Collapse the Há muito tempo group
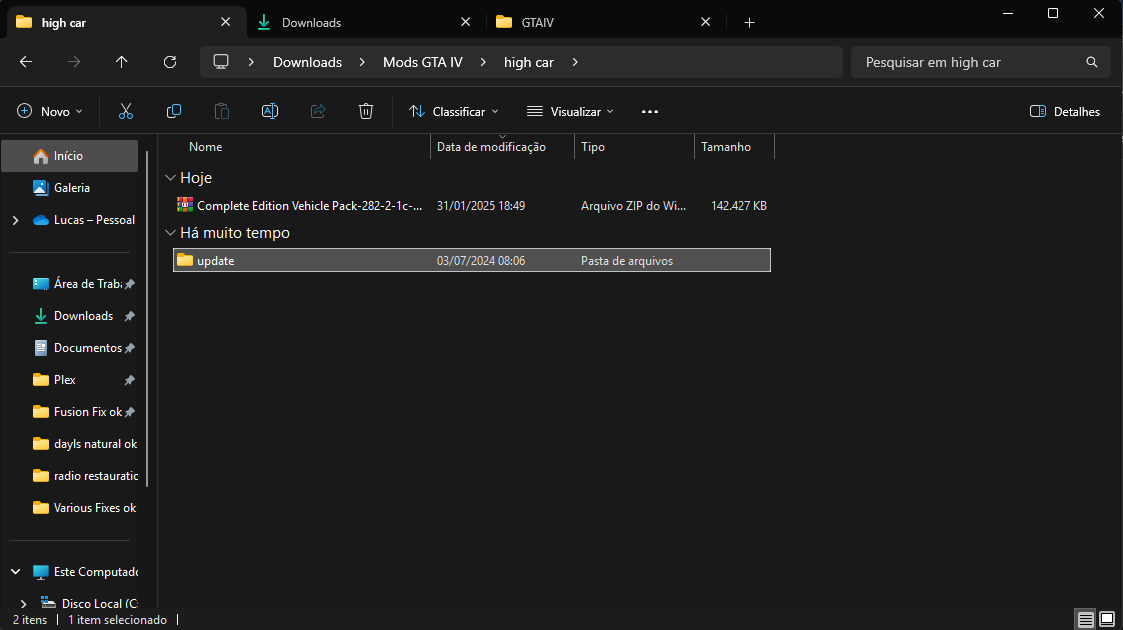The image size is (1123, 630). click(170, 233)
